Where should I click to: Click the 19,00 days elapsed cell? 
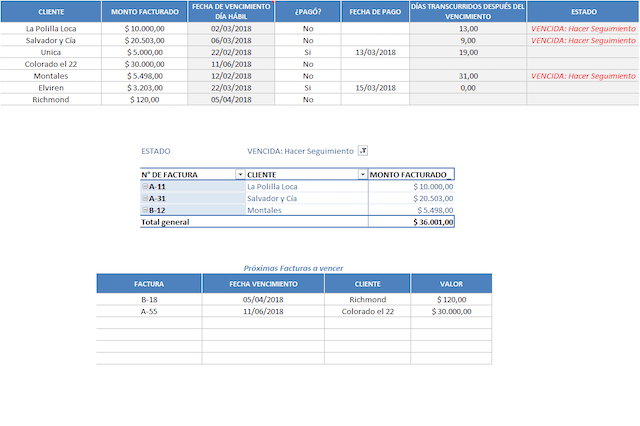[x=468, y=52]
